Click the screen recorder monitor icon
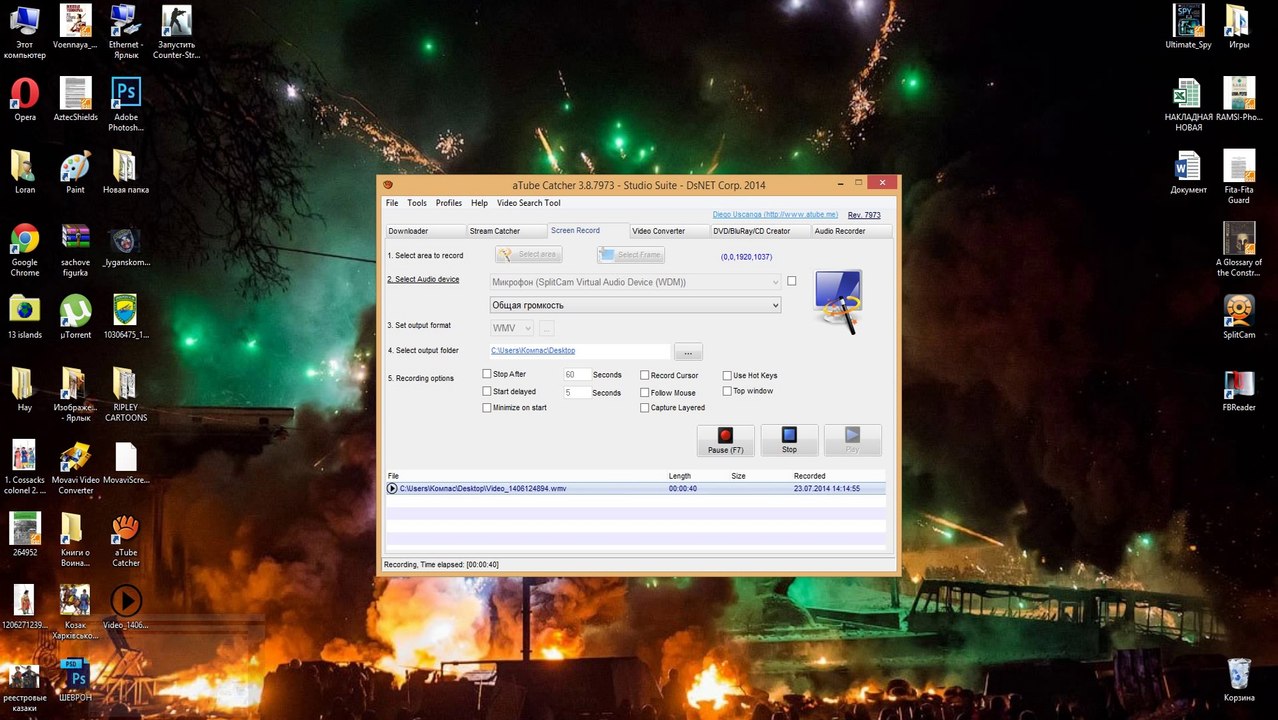 tap(838, 301)
